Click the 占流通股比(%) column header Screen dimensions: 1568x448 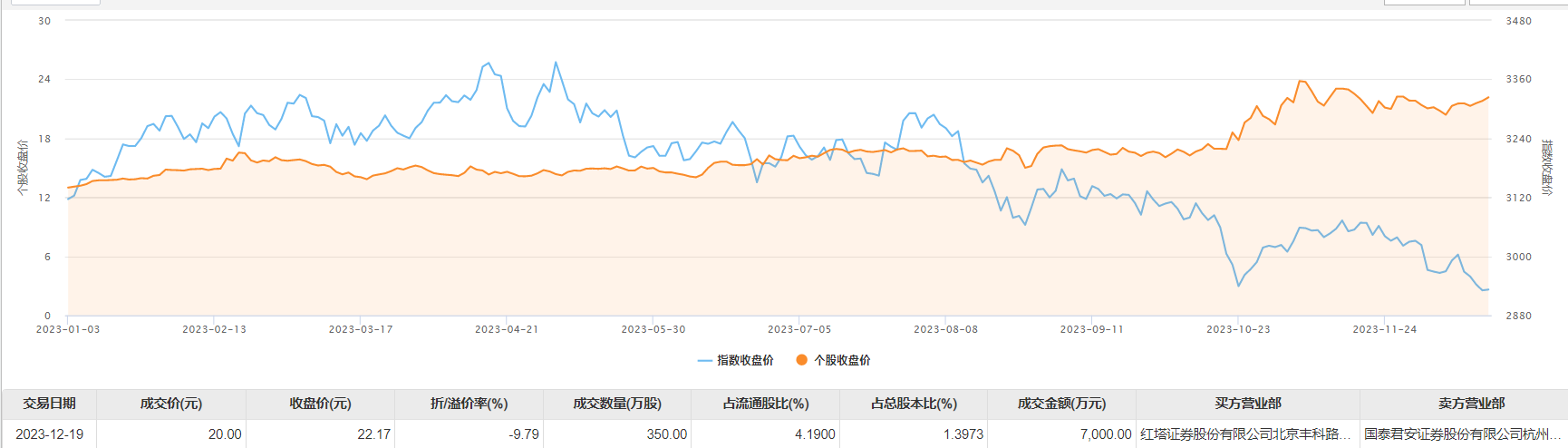click(766, 404)
